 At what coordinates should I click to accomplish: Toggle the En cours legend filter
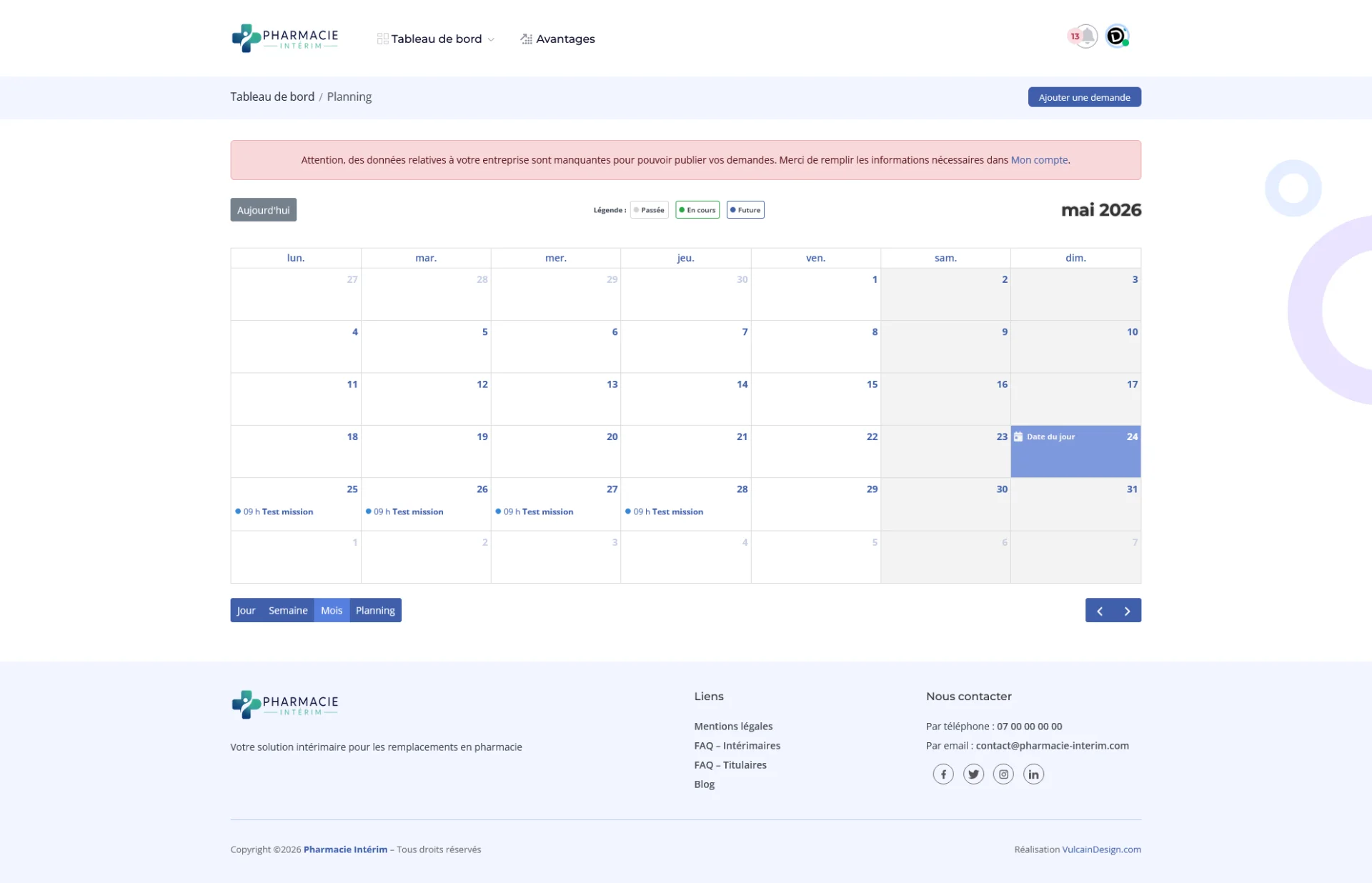click(697, 210)
